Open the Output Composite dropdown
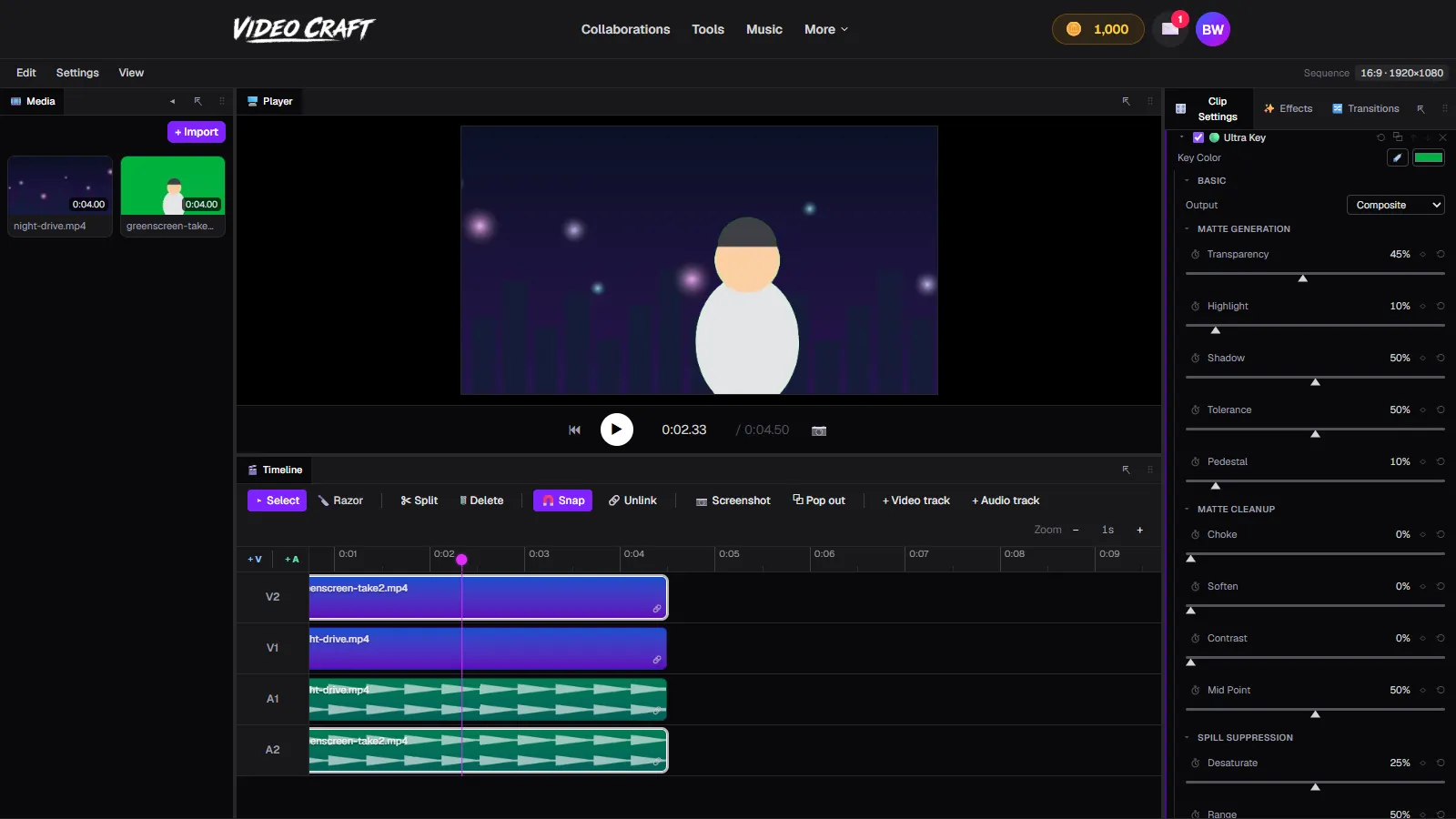The image size is (1456, 819). coord(1396,205)
